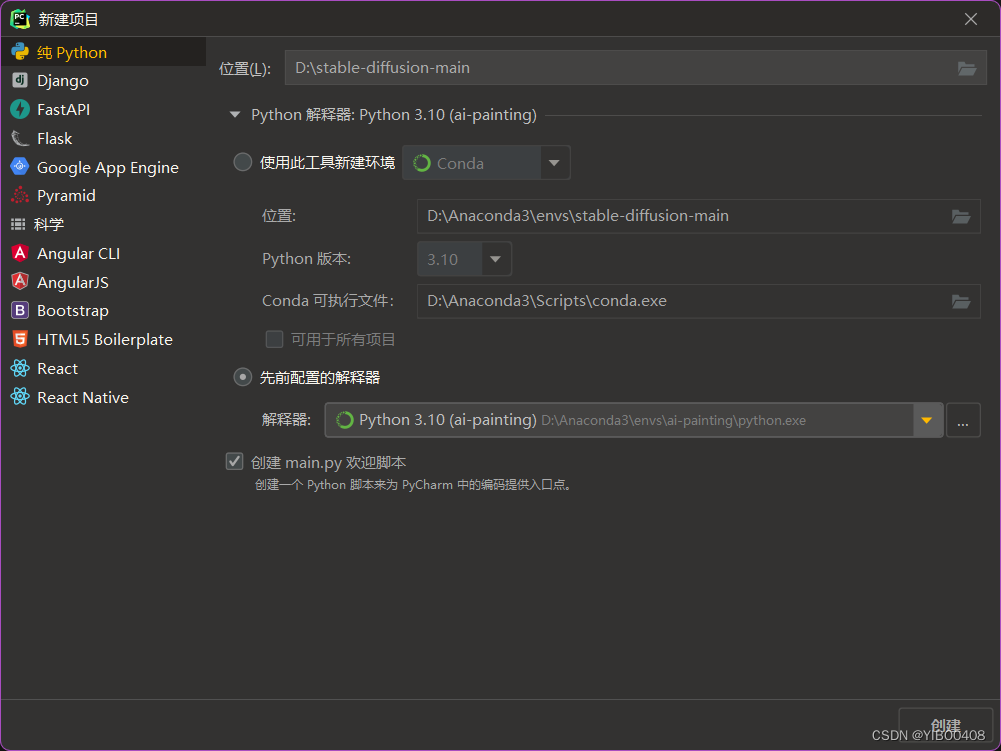This screenshot has width=1001, height=751.
Task: Click the HTML5 Boilerplate icon
Action: (20, 339)
